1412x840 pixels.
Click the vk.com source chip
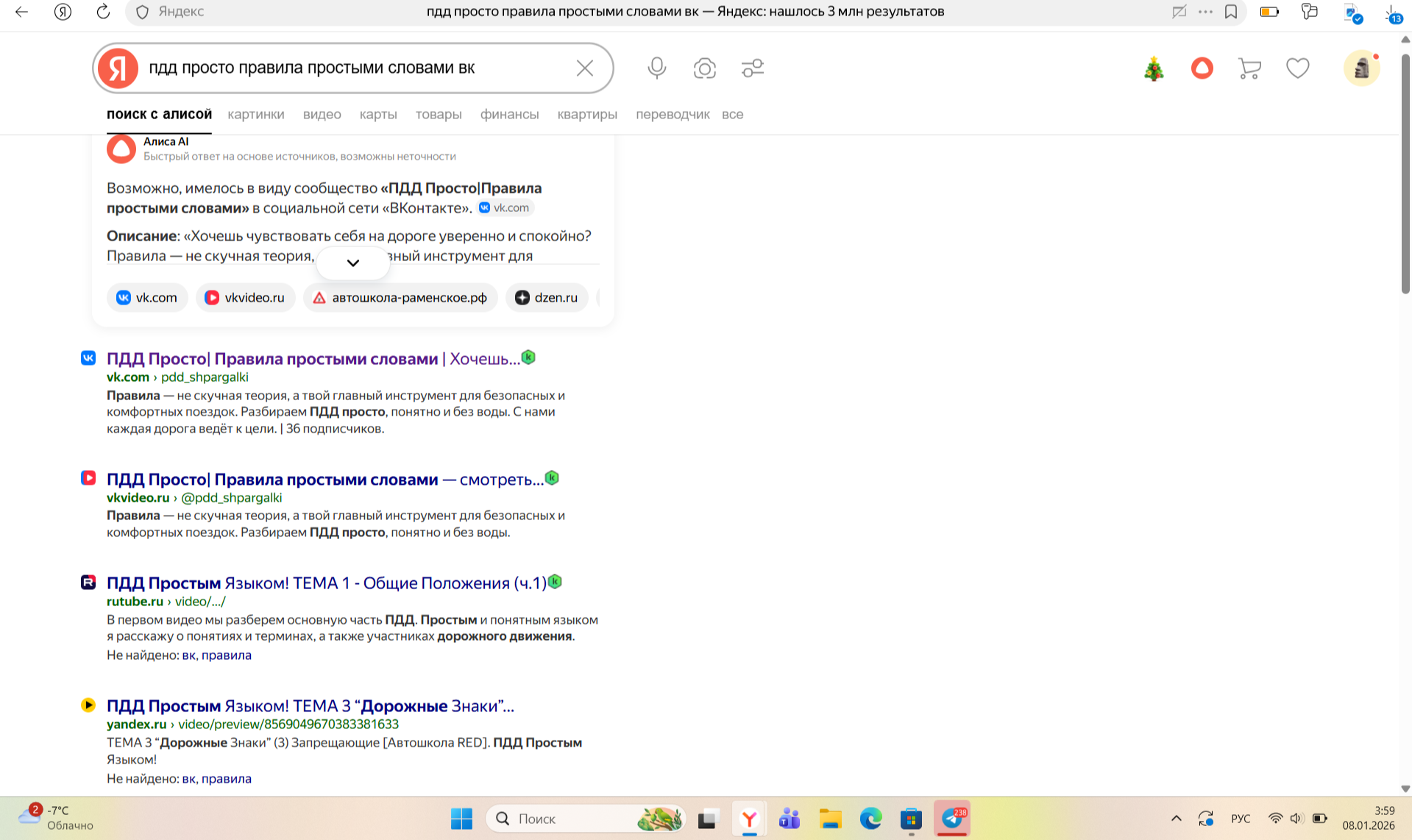(147, 297)
